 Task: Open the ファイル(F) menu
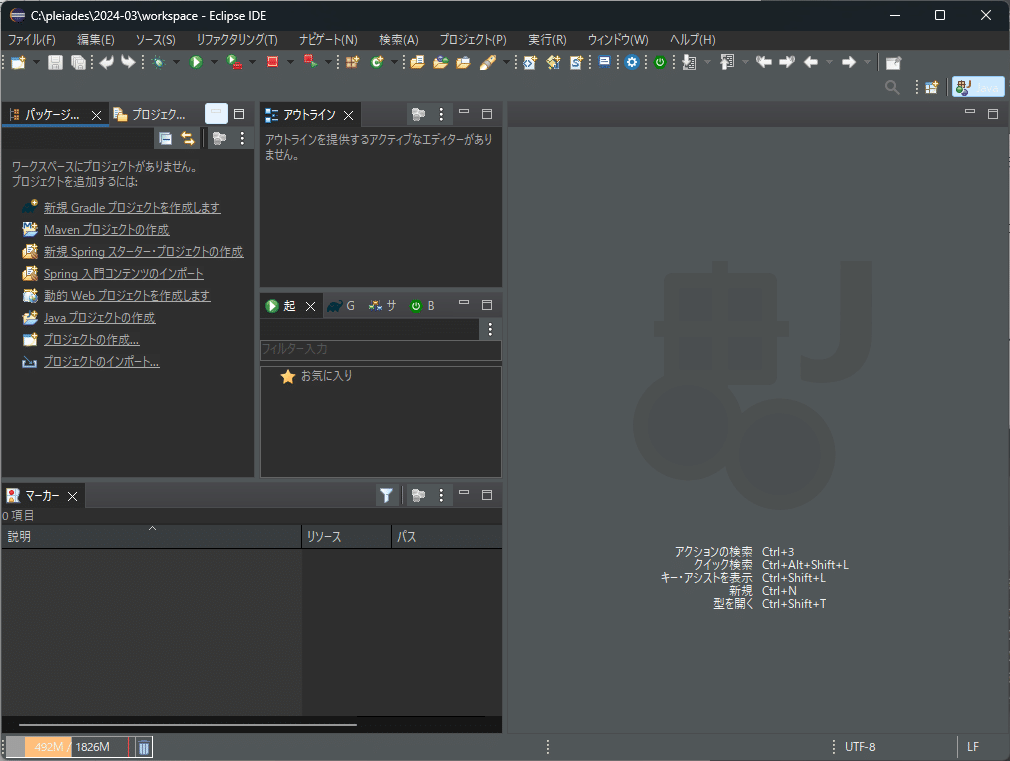click(32, 39)
